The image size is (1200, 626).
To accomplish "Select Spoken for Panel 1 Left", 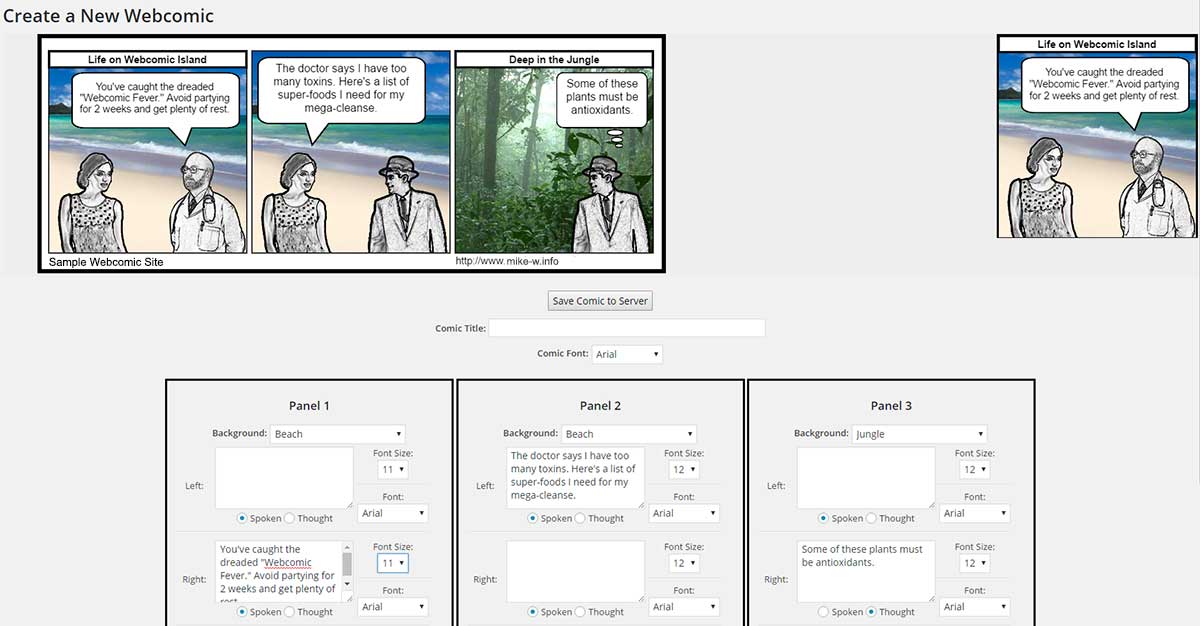I will click(242, 518).
